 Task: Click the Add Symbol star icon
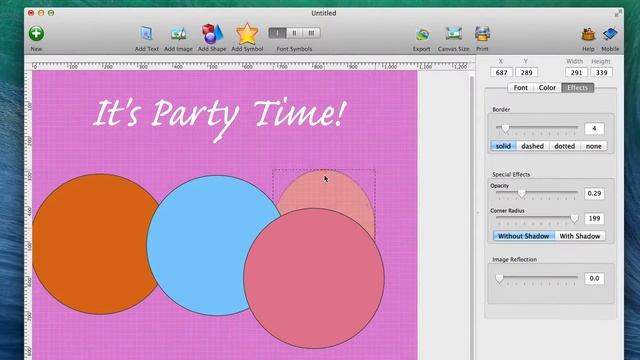[247, 34]
